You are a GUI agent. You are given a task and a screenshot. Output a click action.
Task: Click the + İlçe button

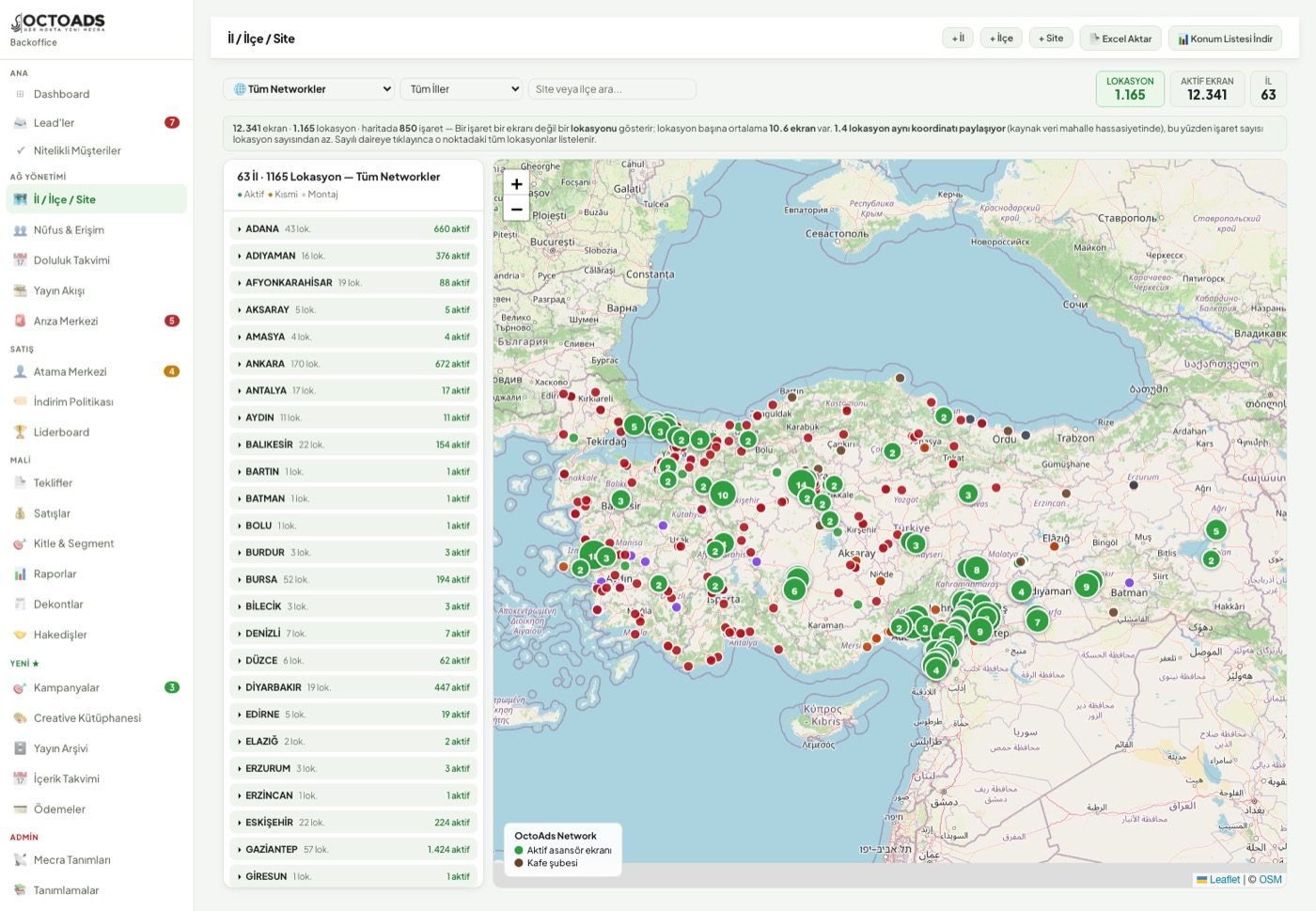click(x=1001, y=39)
